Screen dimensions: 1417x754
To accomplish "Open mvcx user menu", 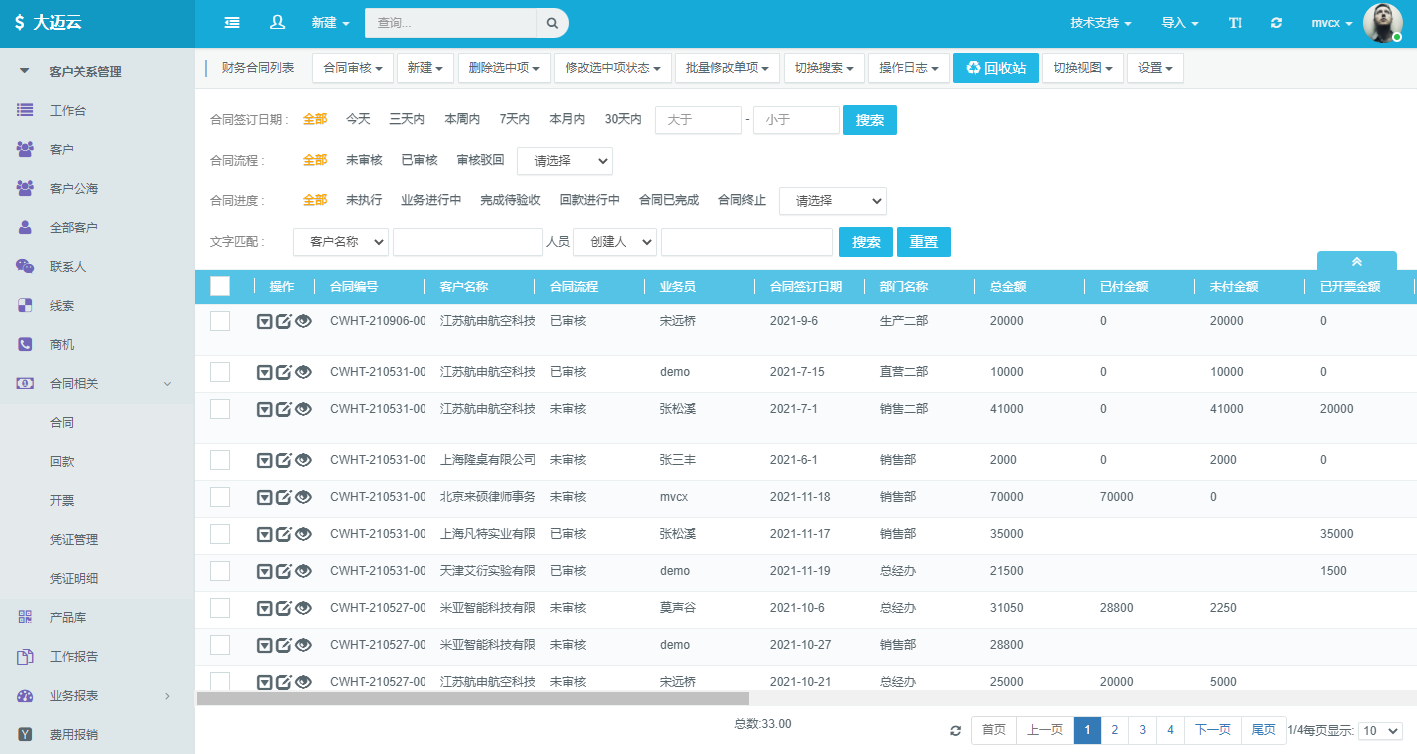I will coord(1331,23).
